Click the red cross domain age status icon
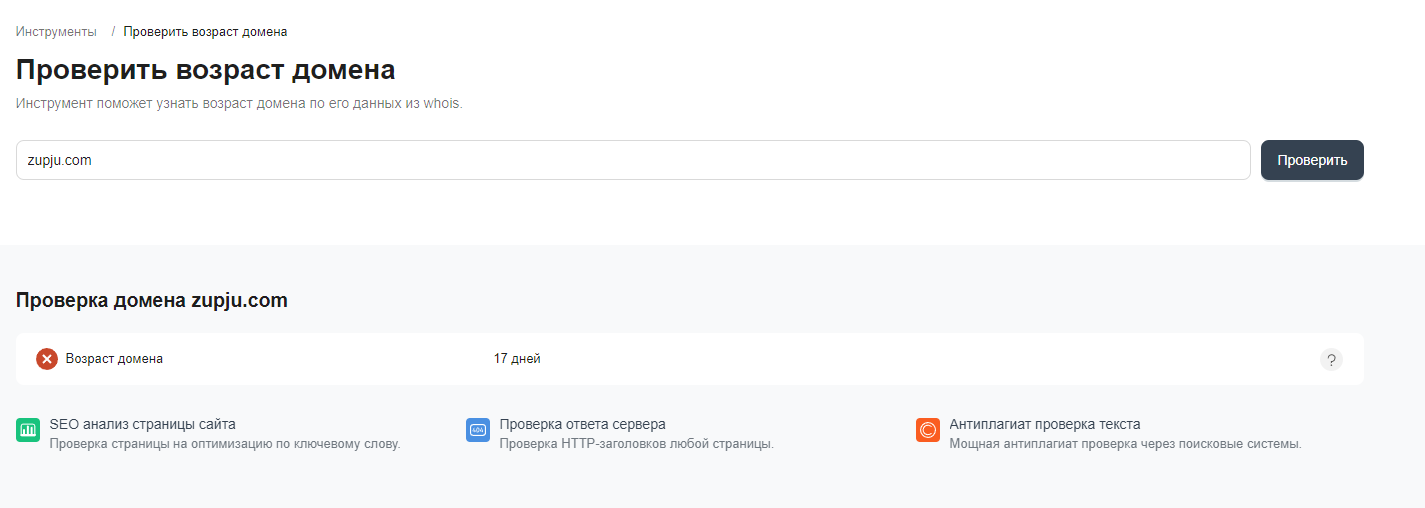Viewport: 1425px width, 508px height. point(47,359)
